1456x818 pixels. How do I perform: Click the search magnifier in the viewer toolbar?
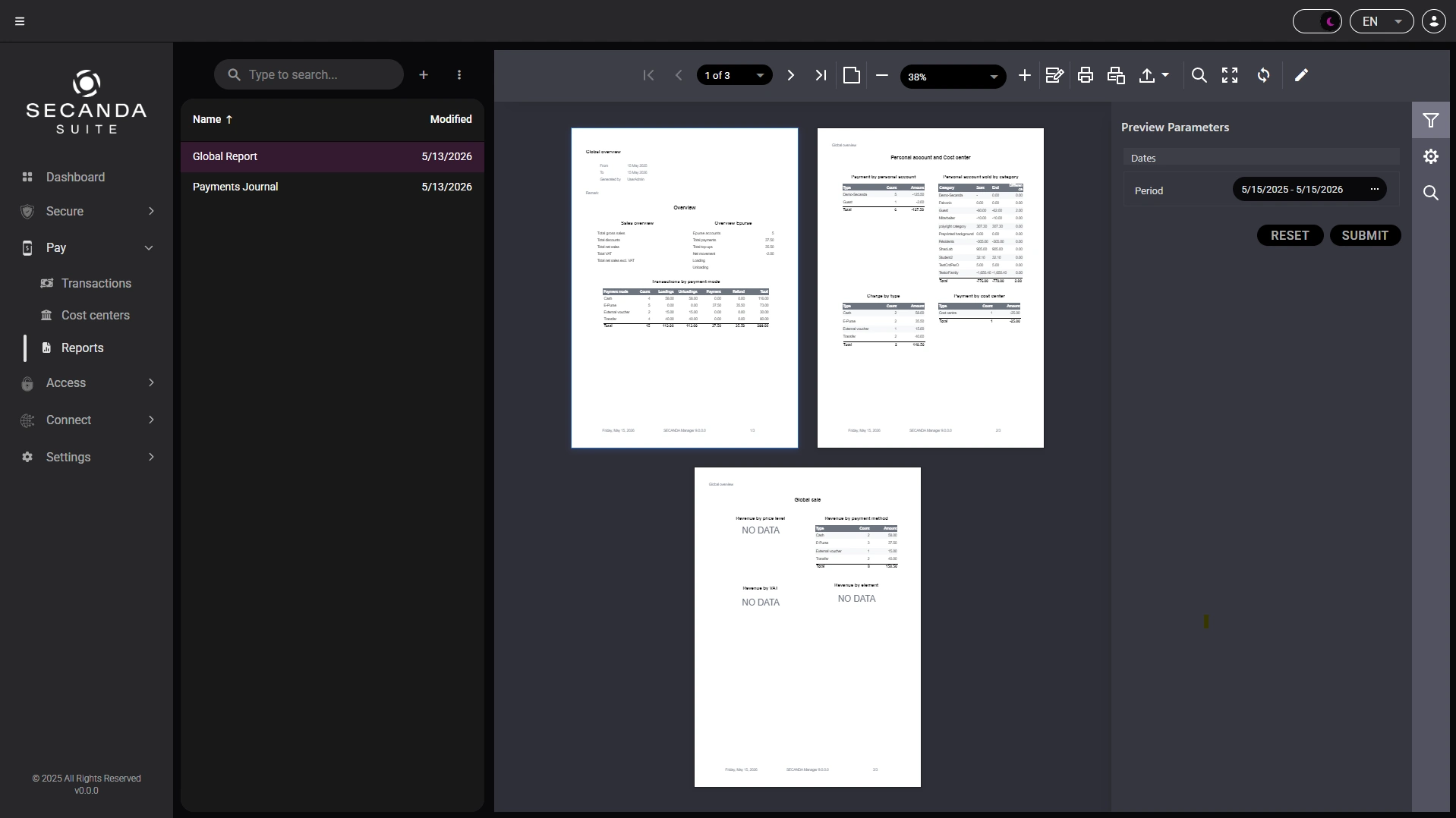click(1199, 75)
